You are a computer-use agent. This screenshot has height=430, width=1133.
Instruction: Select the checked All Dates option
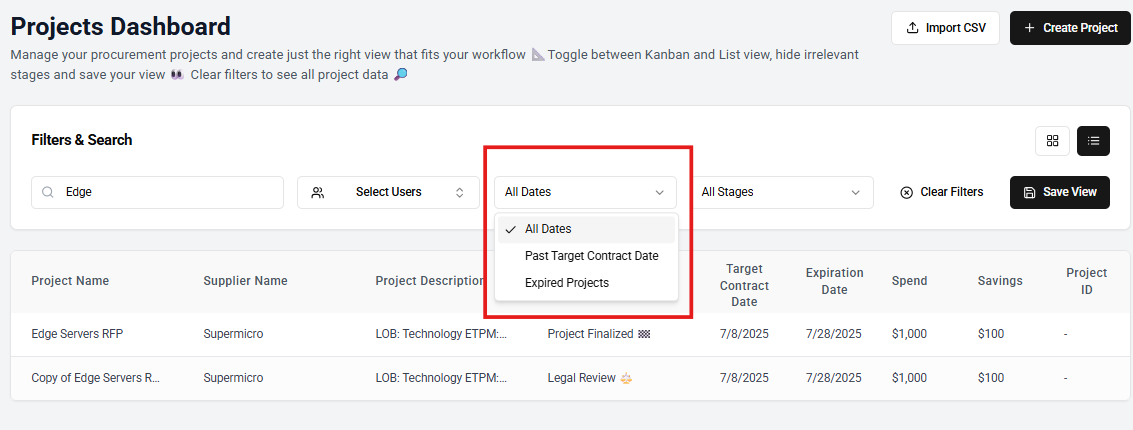(548, 229)
